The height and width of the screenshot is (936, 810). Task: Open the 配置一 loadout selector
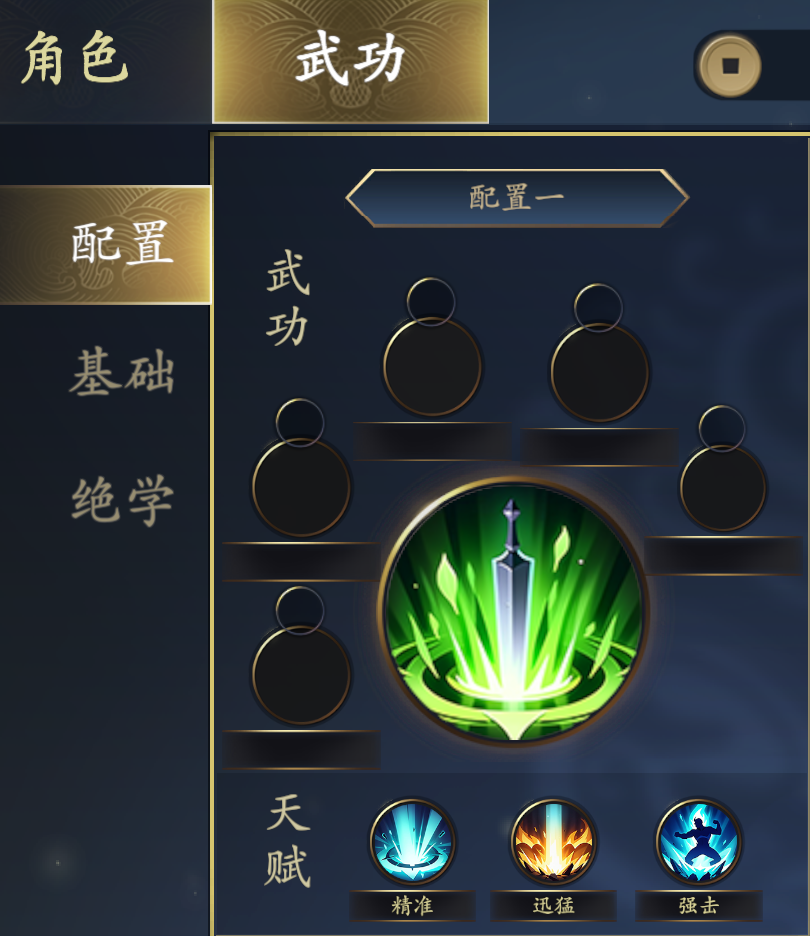[x=517, y=198]
